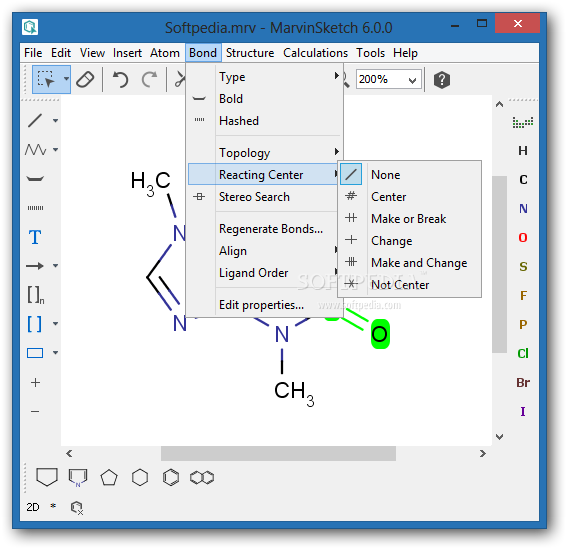
Task: Select the rectangle selection tool
Action: [46, 79]
